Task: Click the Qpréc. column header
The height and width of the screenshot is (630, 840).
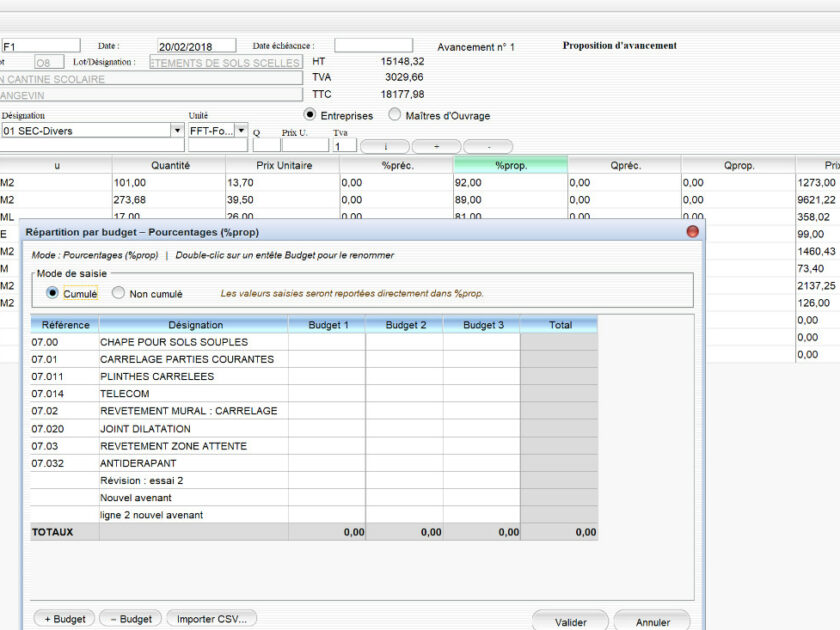Action: click(x=625, y=165)
